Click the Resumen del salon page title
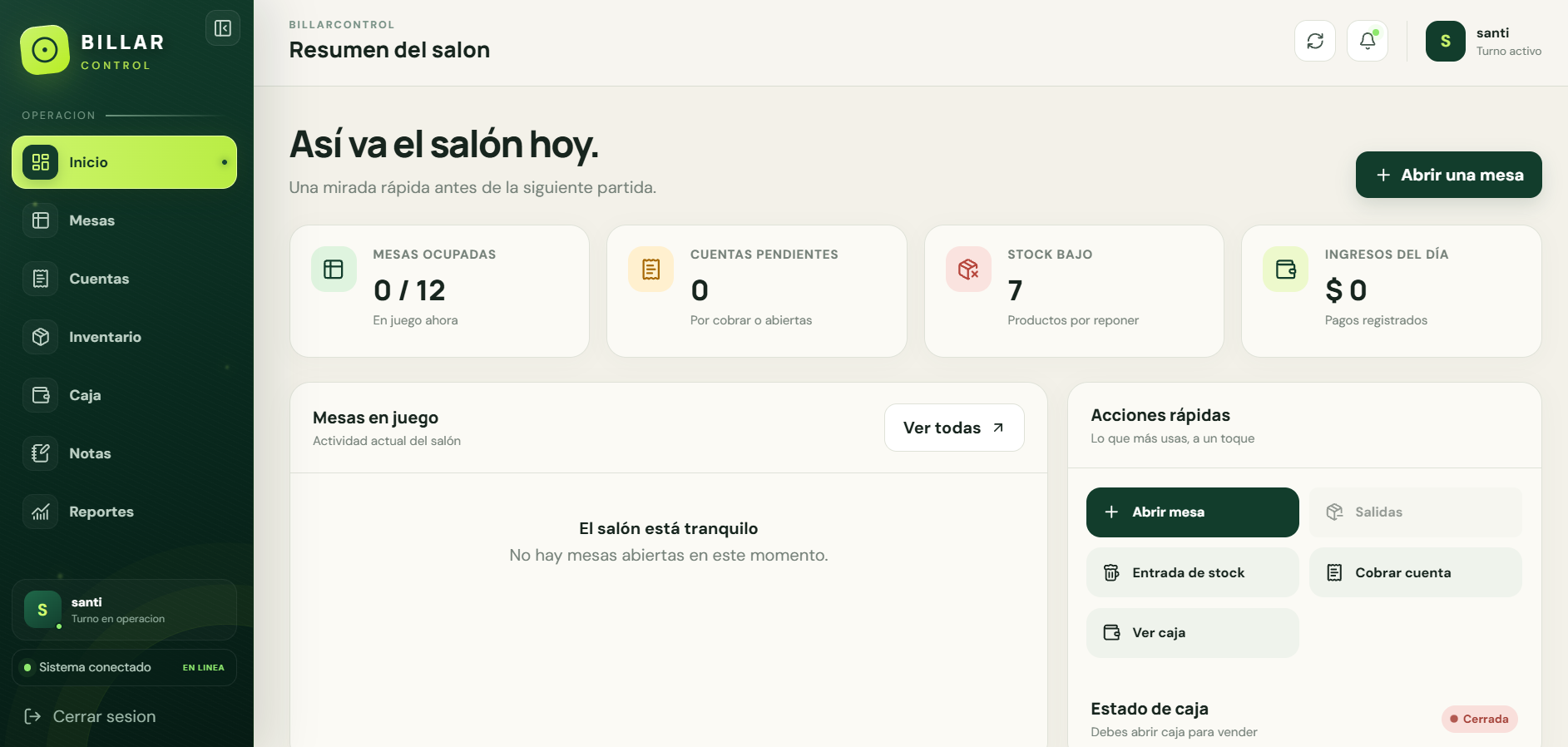 click(x=389, y=50)
